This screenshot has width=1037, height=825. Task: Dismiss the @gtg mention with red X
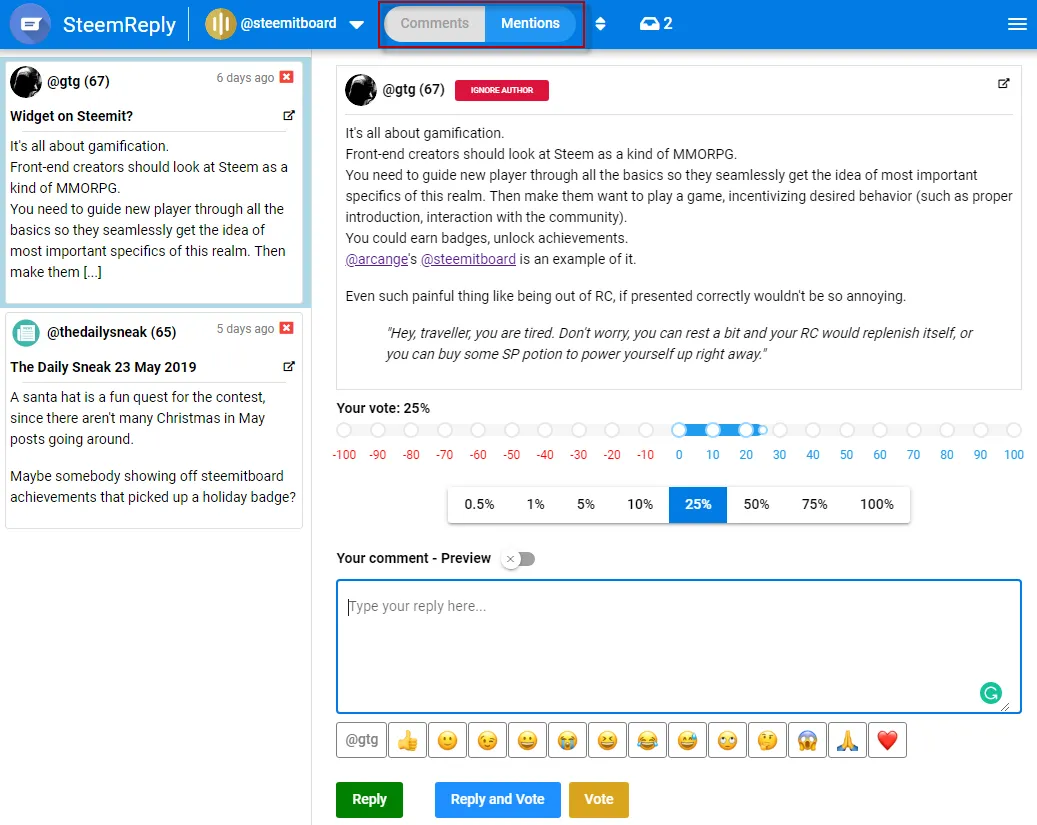point(286,77)
